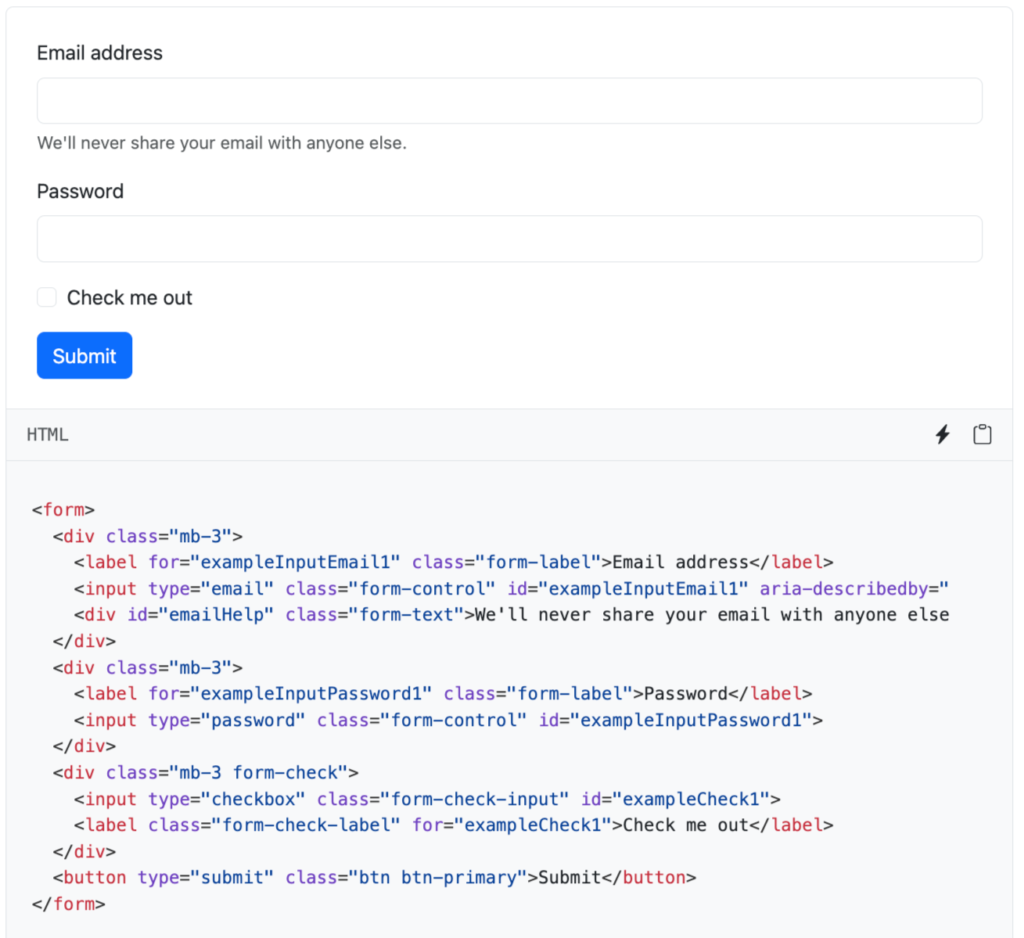Click the "Password" form label
The height and width of the screenshot is (938, 1024).
click(x=80, y=191)
